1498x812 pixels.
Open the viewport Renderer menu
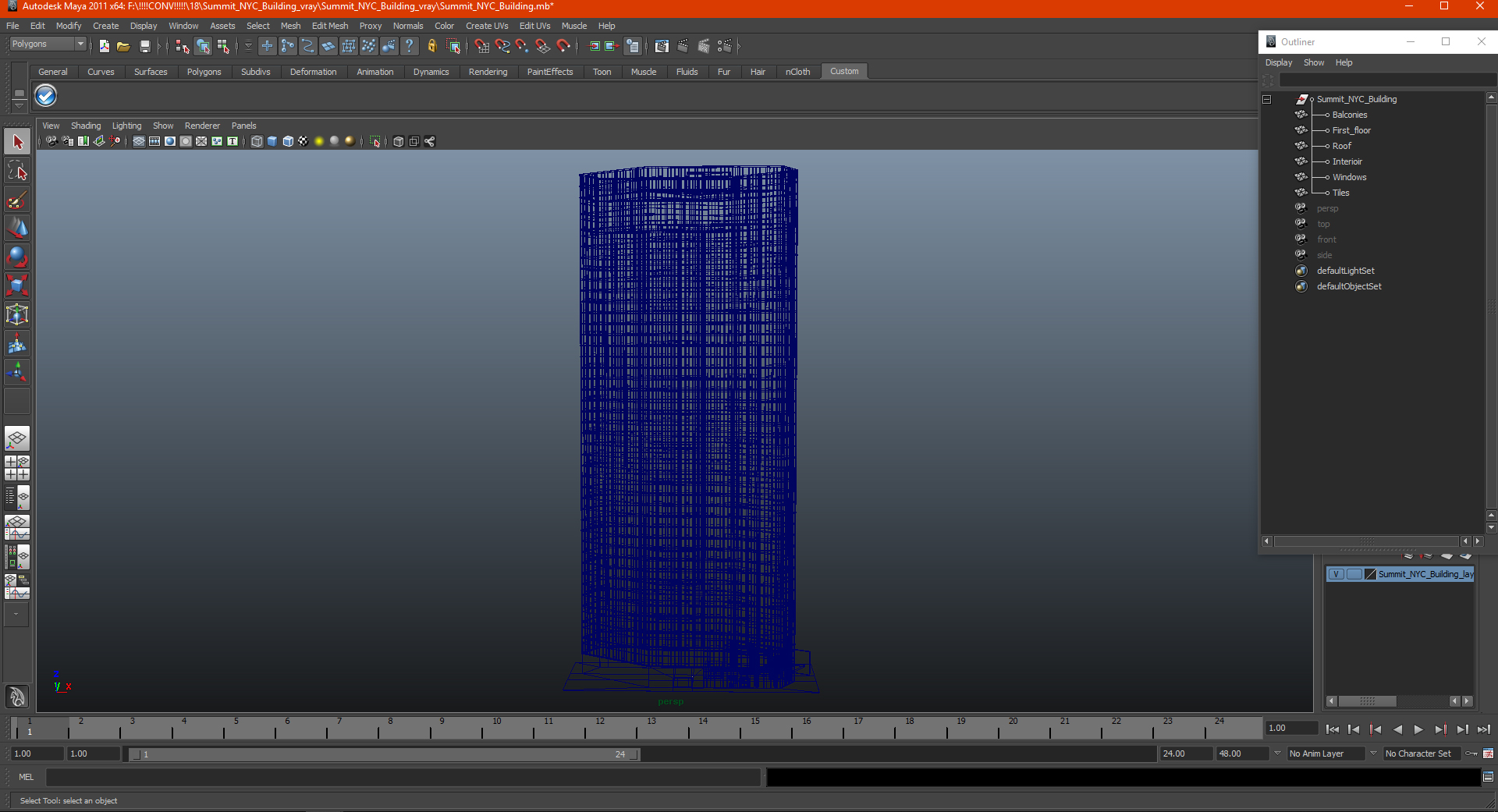tap(202, 126)
